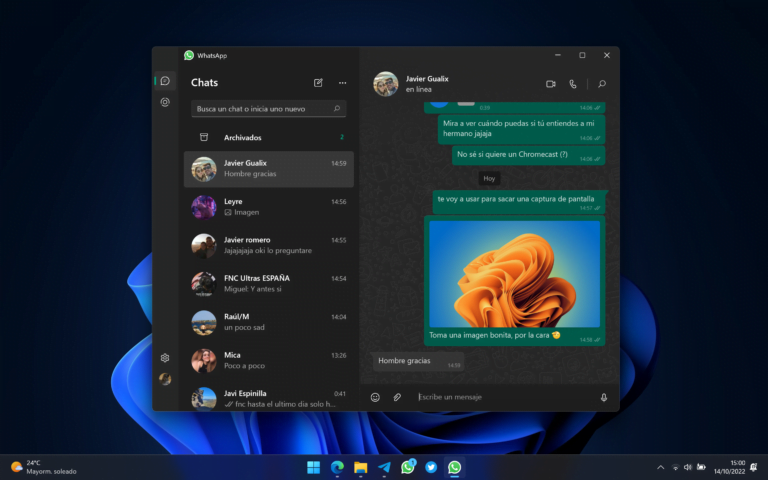Click the search magnifier in chat search box
This screenshot has width=768, height=480.
[337, 109]
